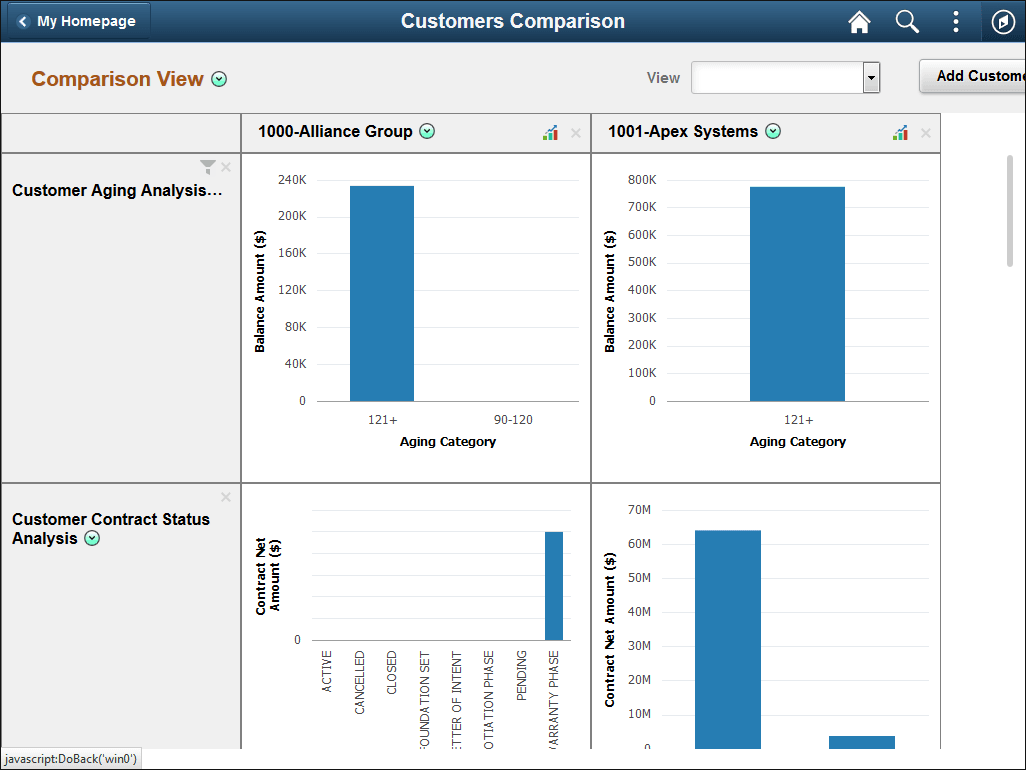Click inside the View text field
Image resolution: width=1026 pixels, height=770 pixels.
coord(780,77)
